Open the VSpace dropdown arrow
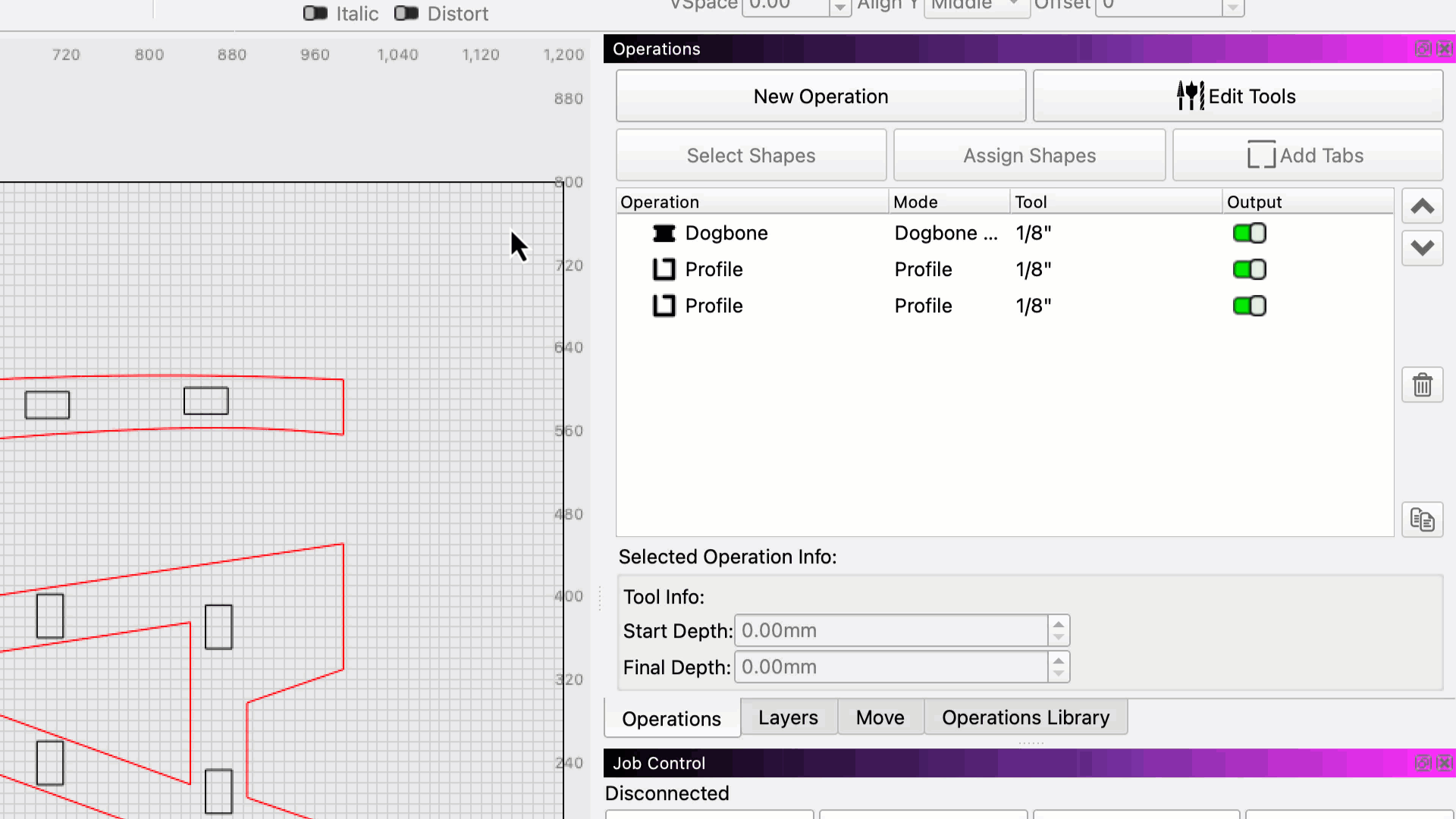This screenshot has height=819, width=1456. coord(839,8)
